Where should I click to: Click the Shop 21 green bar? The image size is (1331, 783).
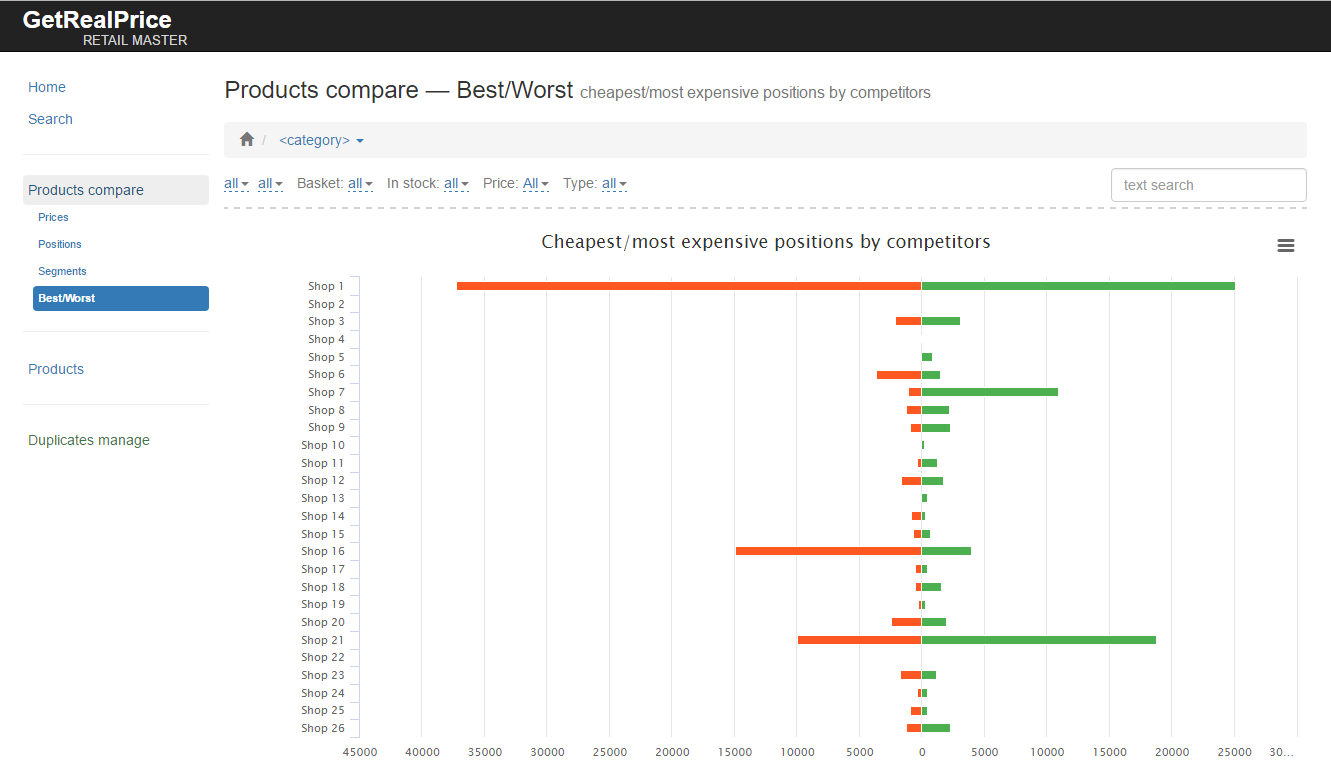(1039, 640)
